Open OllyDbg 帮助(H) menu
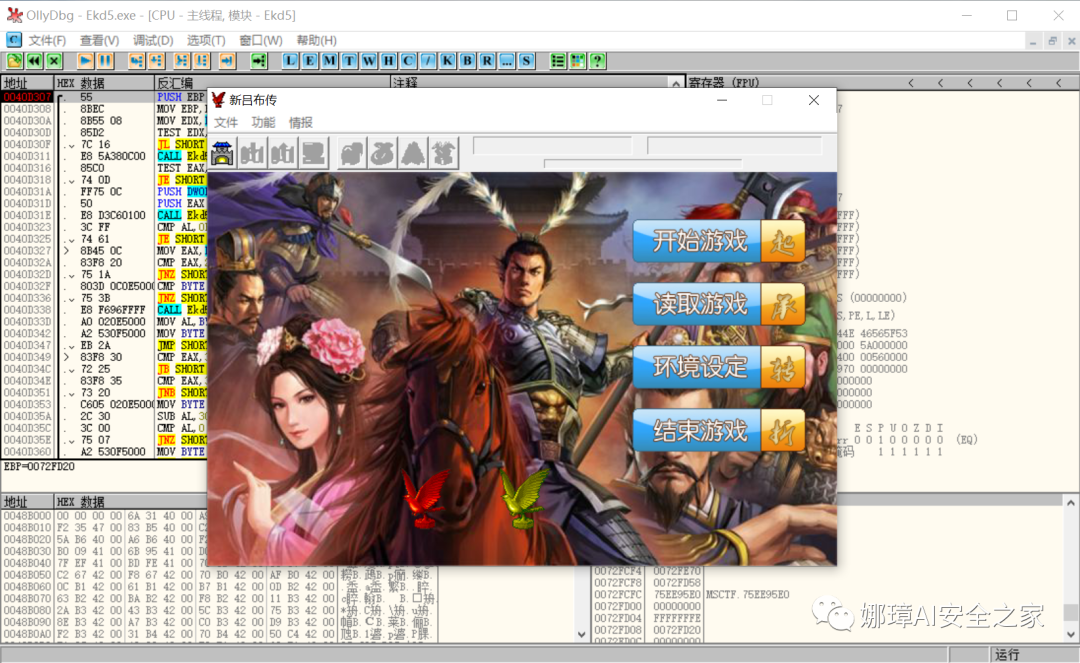The width and height of the screenshot is (1080, 663). (316, 41)
